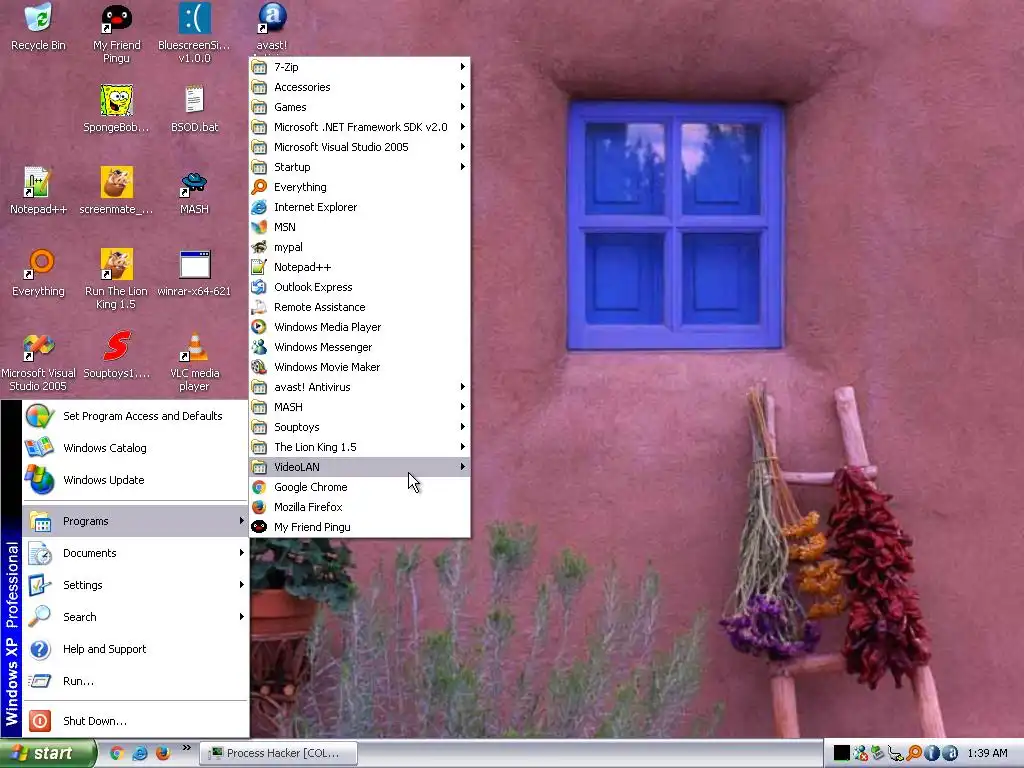Select the winrar-x64-621 installer icon
This screenshot has width=1024, height=768.
194,272
